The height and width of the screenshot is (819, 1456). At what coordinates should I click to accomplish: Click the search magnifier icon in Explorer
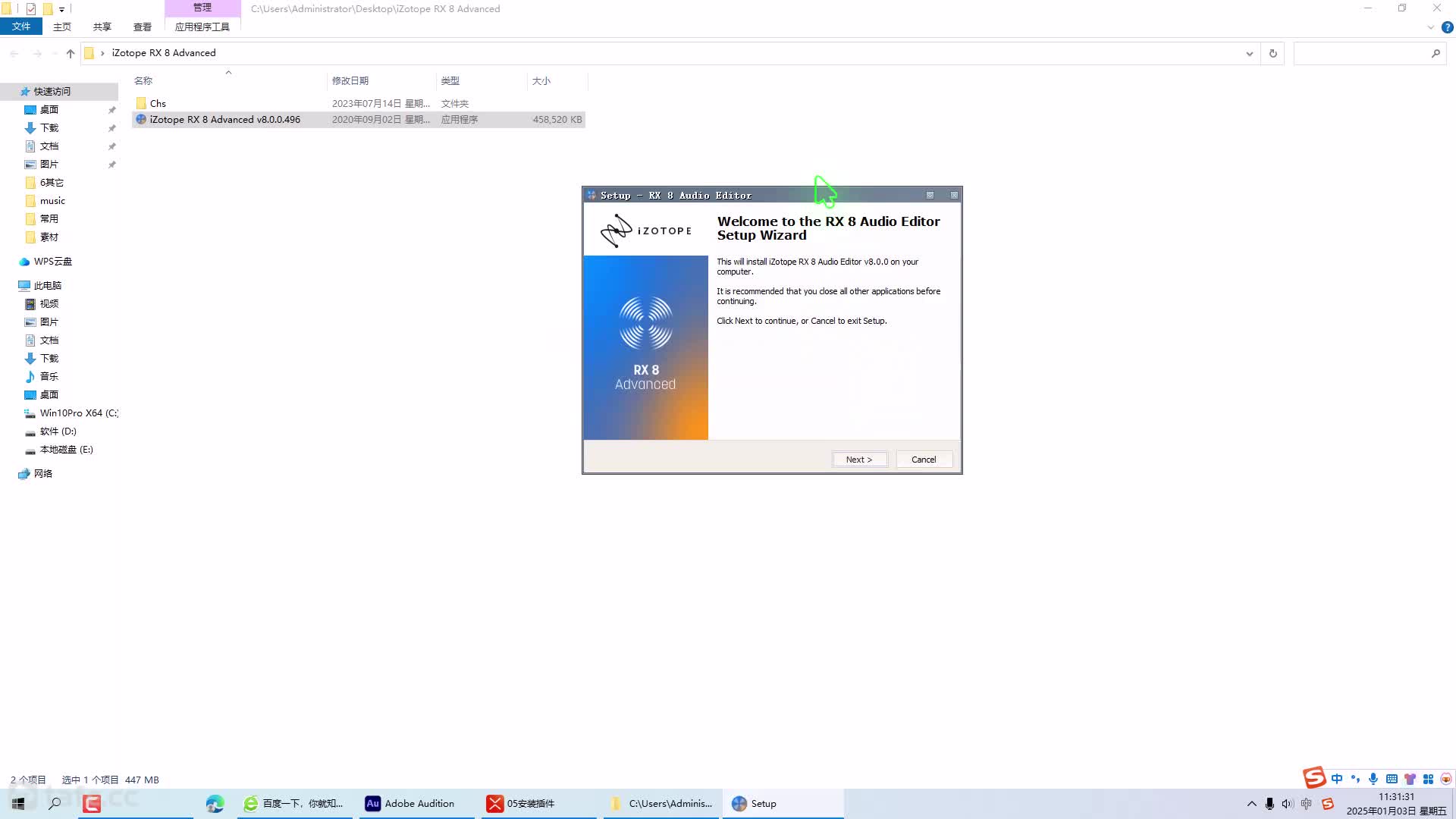click(x=1436, y=53)
